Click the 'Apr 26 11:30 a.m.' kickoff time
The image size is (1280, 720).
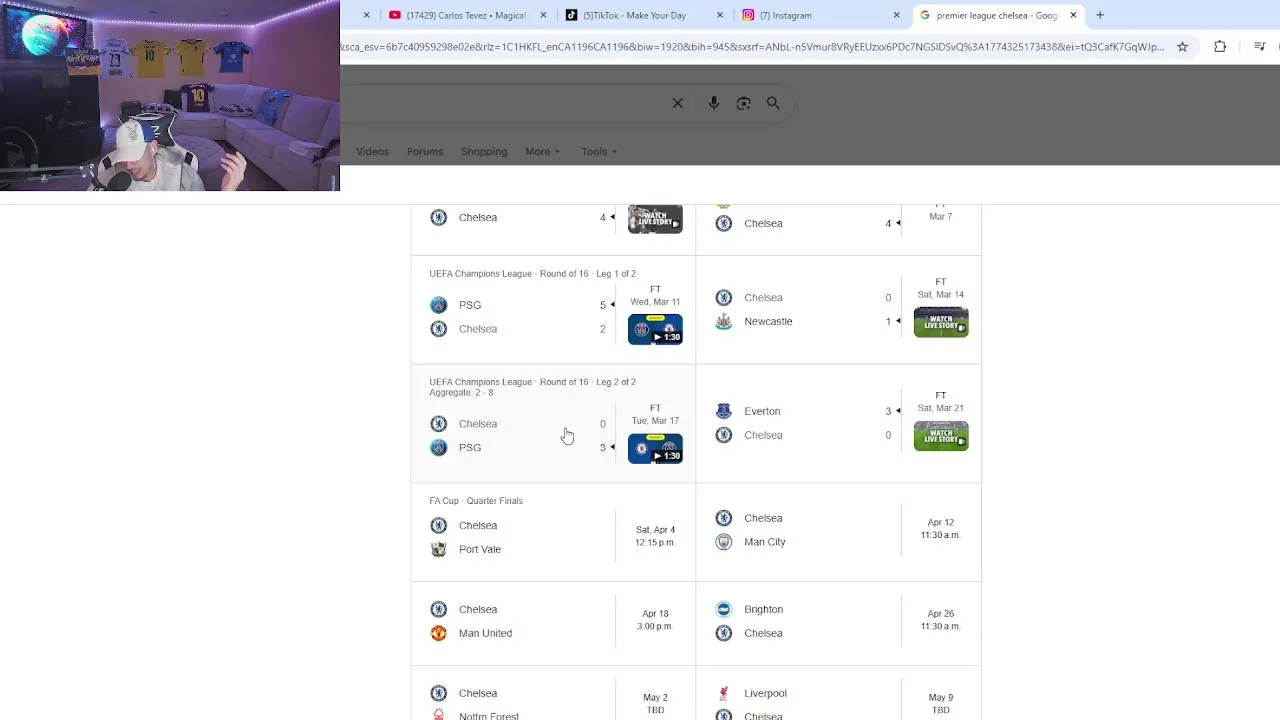[941, 620]
